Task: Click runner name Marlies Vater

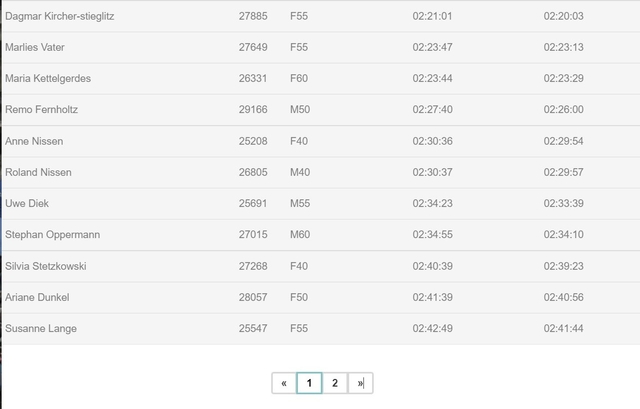Action: click(35, 47)
